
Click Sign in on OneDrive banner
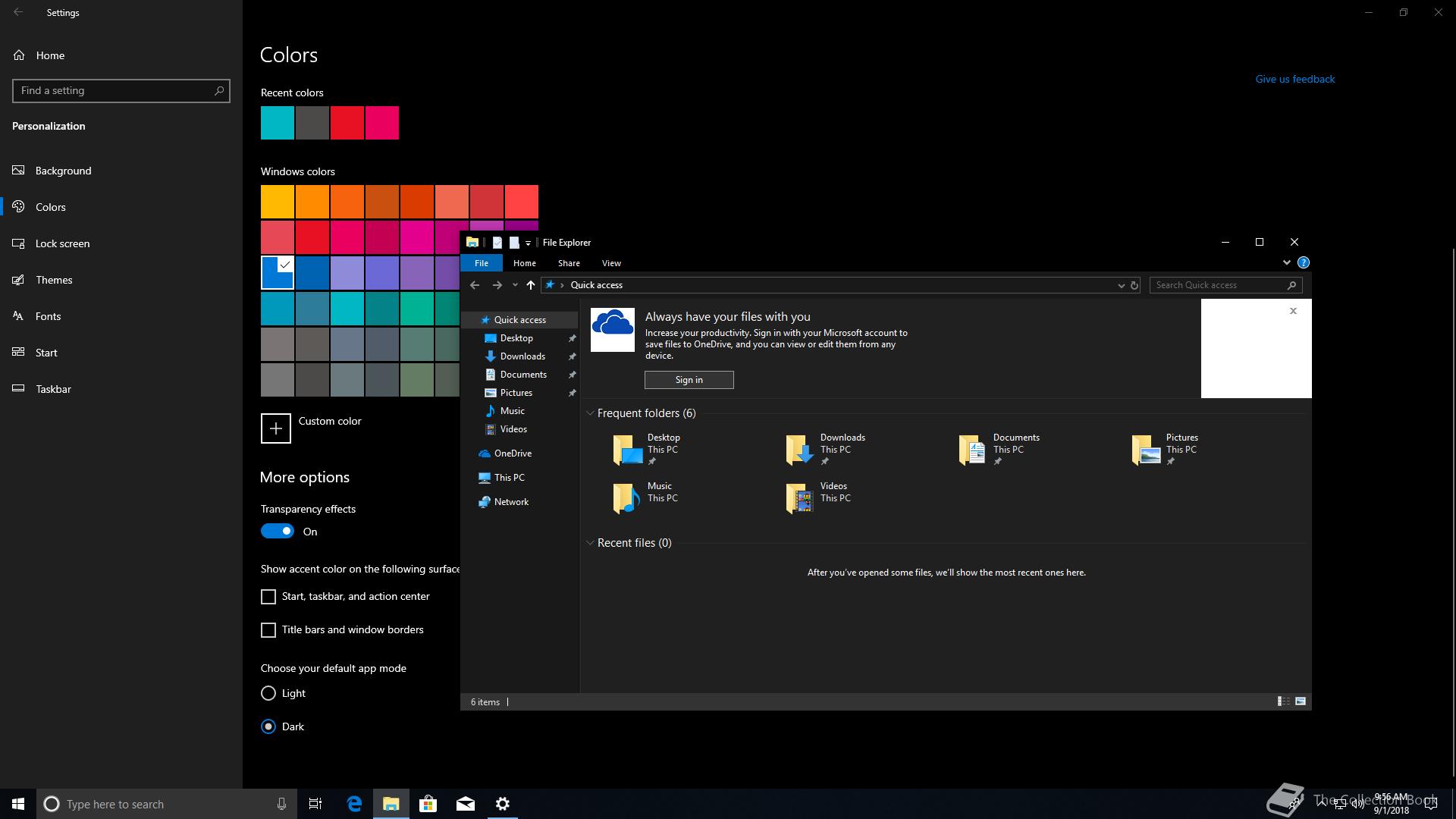coord(689,380)
